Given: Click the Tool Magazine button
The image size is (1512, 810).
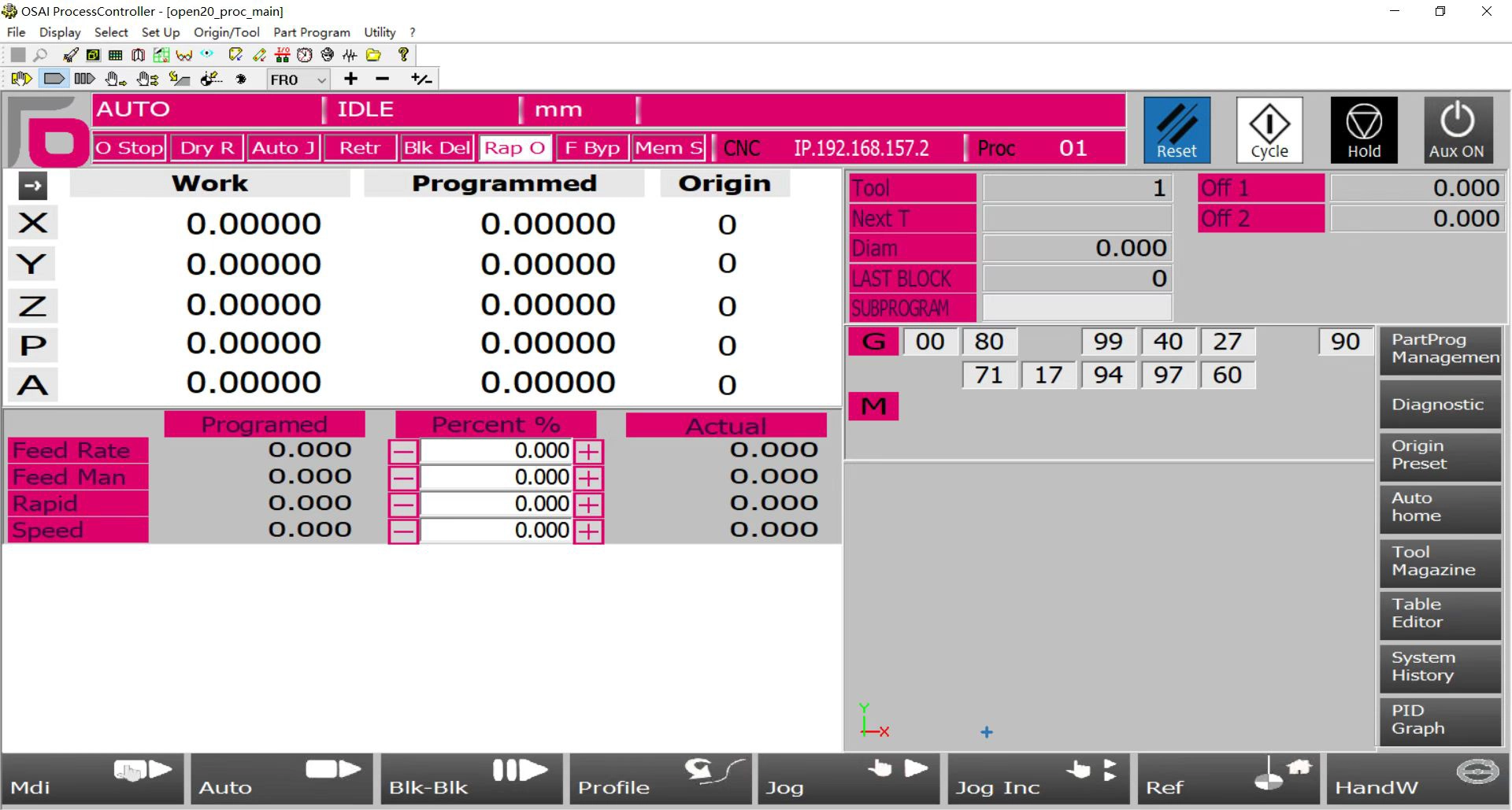Looking at the screenshot, I should (x=1440, y=562).
